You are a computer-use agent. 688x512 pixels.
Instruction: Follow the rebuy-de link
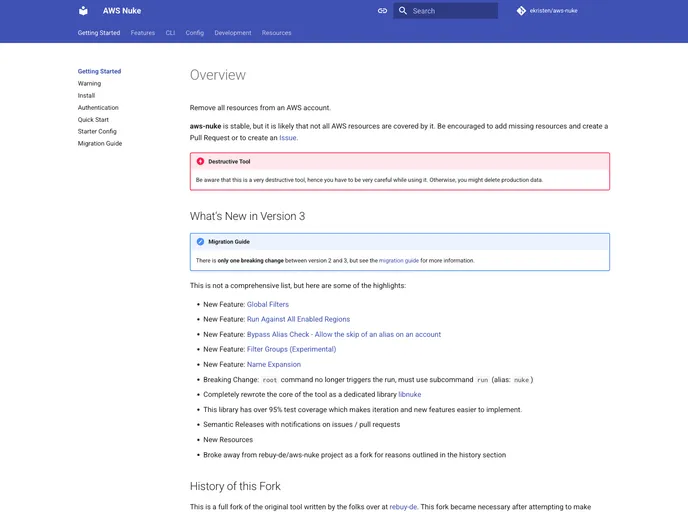(403, 507)
